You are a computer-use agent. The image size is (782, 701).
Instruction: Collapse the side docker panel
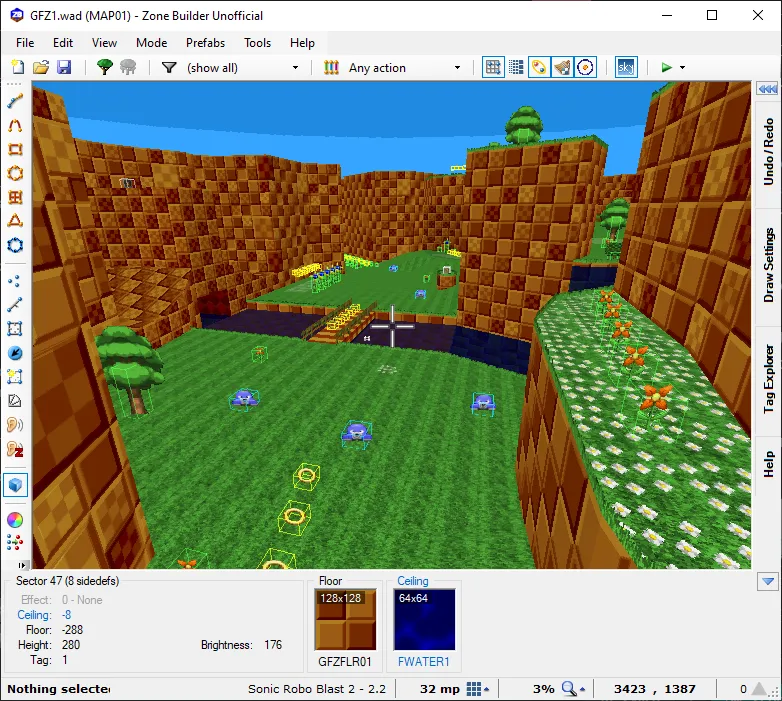tap(767, 89)
